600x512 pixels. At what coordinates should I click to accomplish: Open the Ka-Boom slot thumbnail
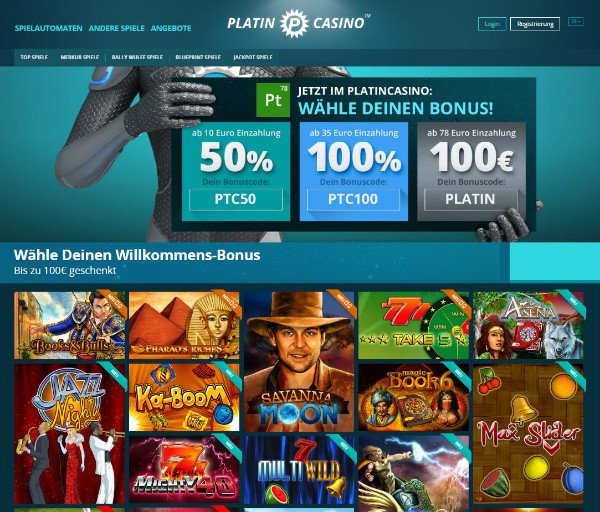[184, 398]
